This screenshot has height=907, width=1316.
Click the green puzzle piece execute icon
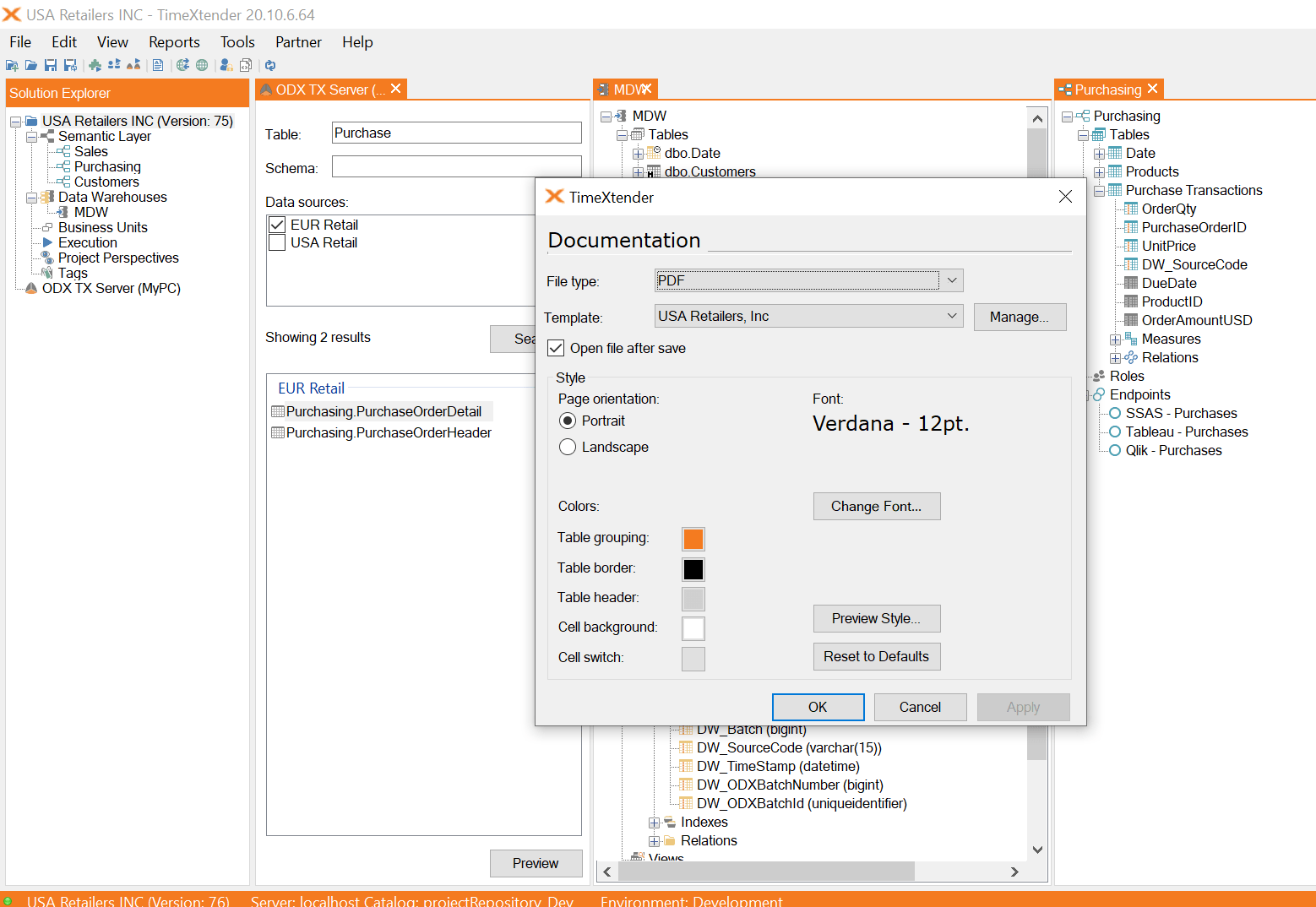pos(95,65)
